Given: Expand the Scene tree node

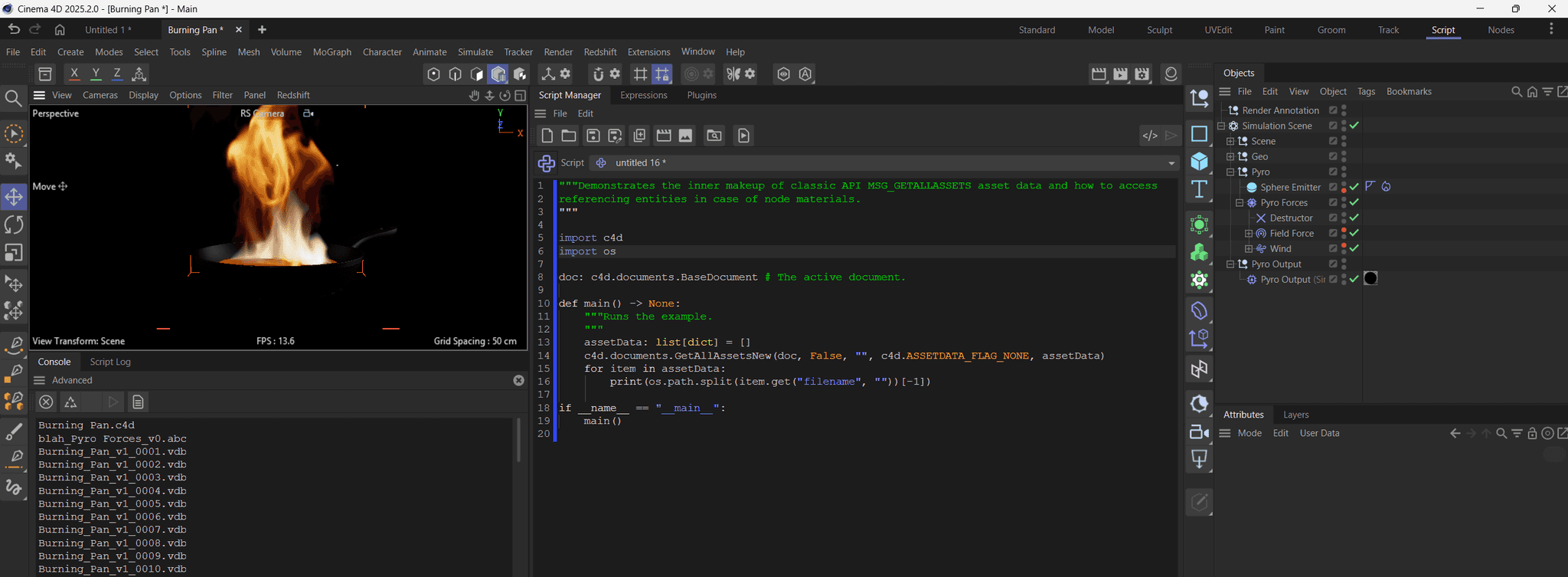Looking at the screenshot, I should (x=1230, y=141).
